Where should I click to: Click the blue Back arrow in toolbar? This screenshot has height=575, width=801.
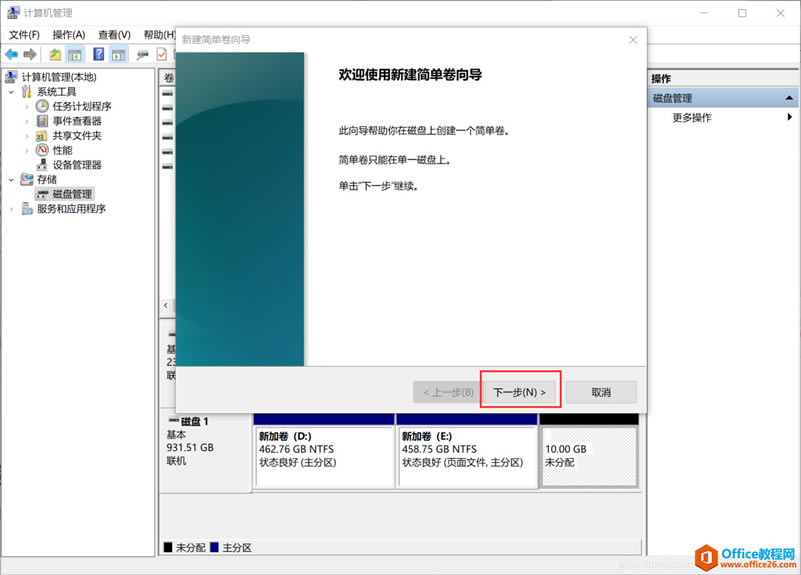tap(11, 54)
